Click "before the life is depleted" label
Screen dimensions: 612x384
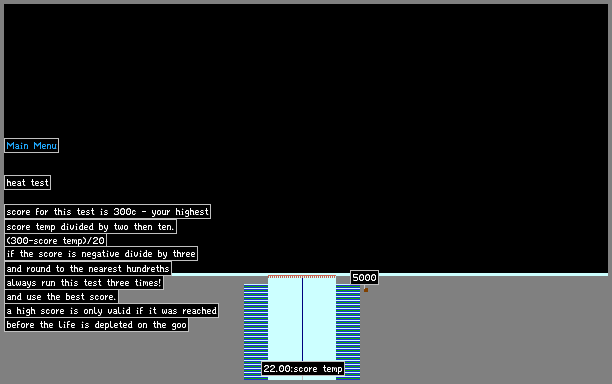pyautogui.click(x=96, y=325)
